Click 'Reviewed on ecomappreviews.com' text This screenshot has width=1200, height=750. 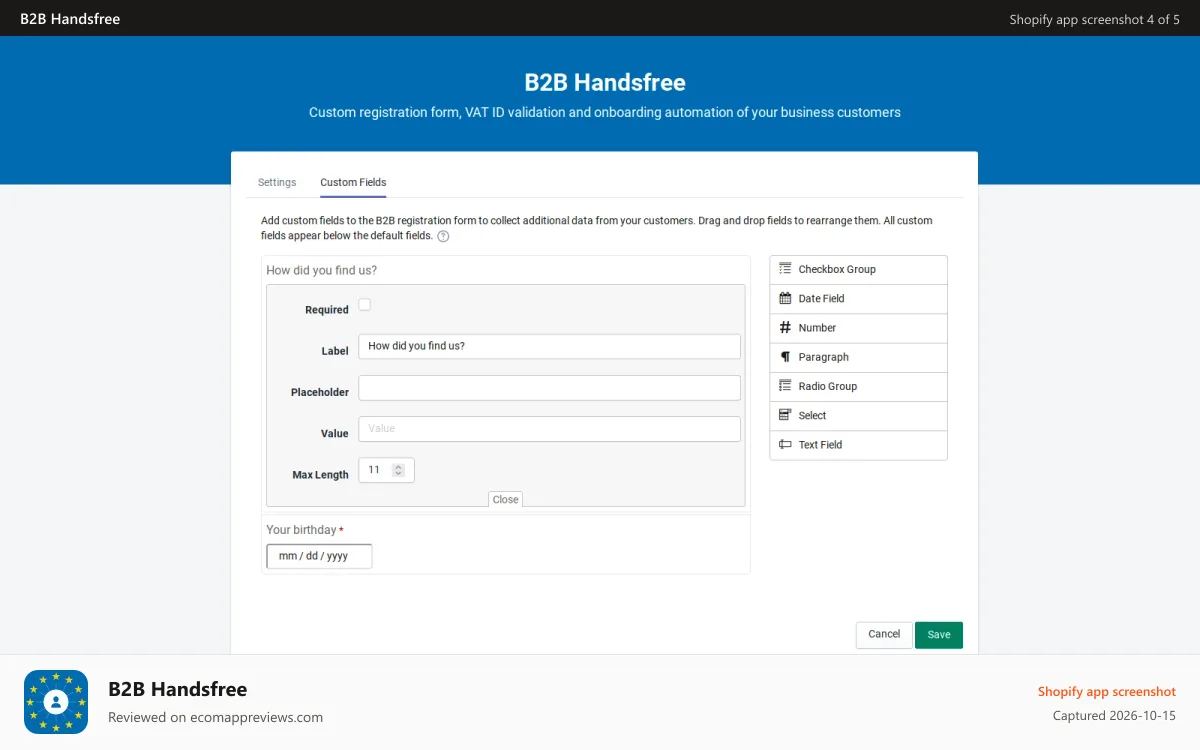click(215, 717)
